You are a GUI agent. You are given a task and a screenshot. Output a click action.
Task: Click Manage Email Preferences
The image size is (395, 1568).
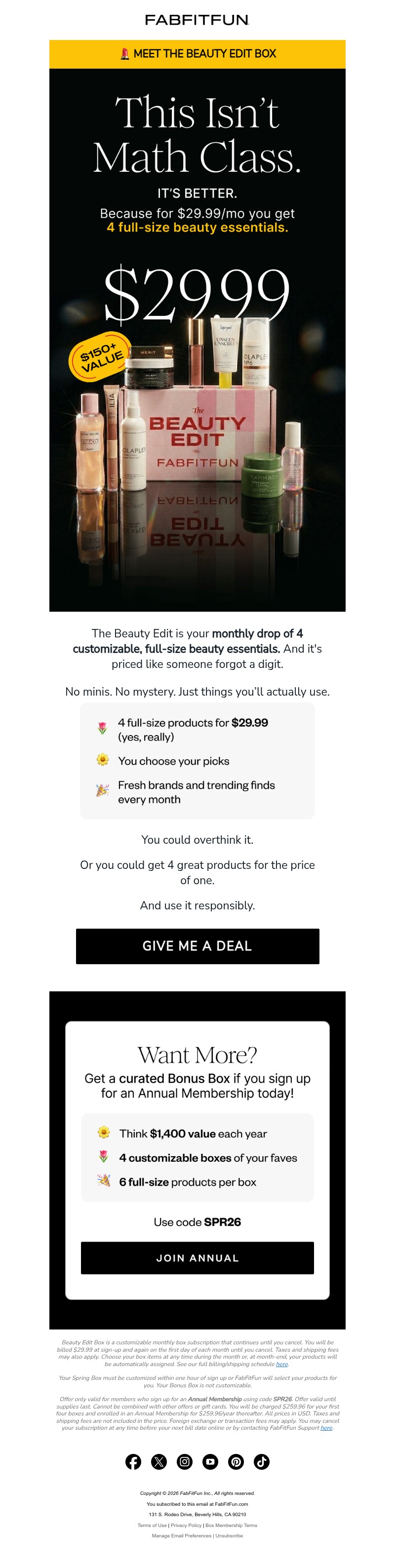click(x=182, y=1535)
